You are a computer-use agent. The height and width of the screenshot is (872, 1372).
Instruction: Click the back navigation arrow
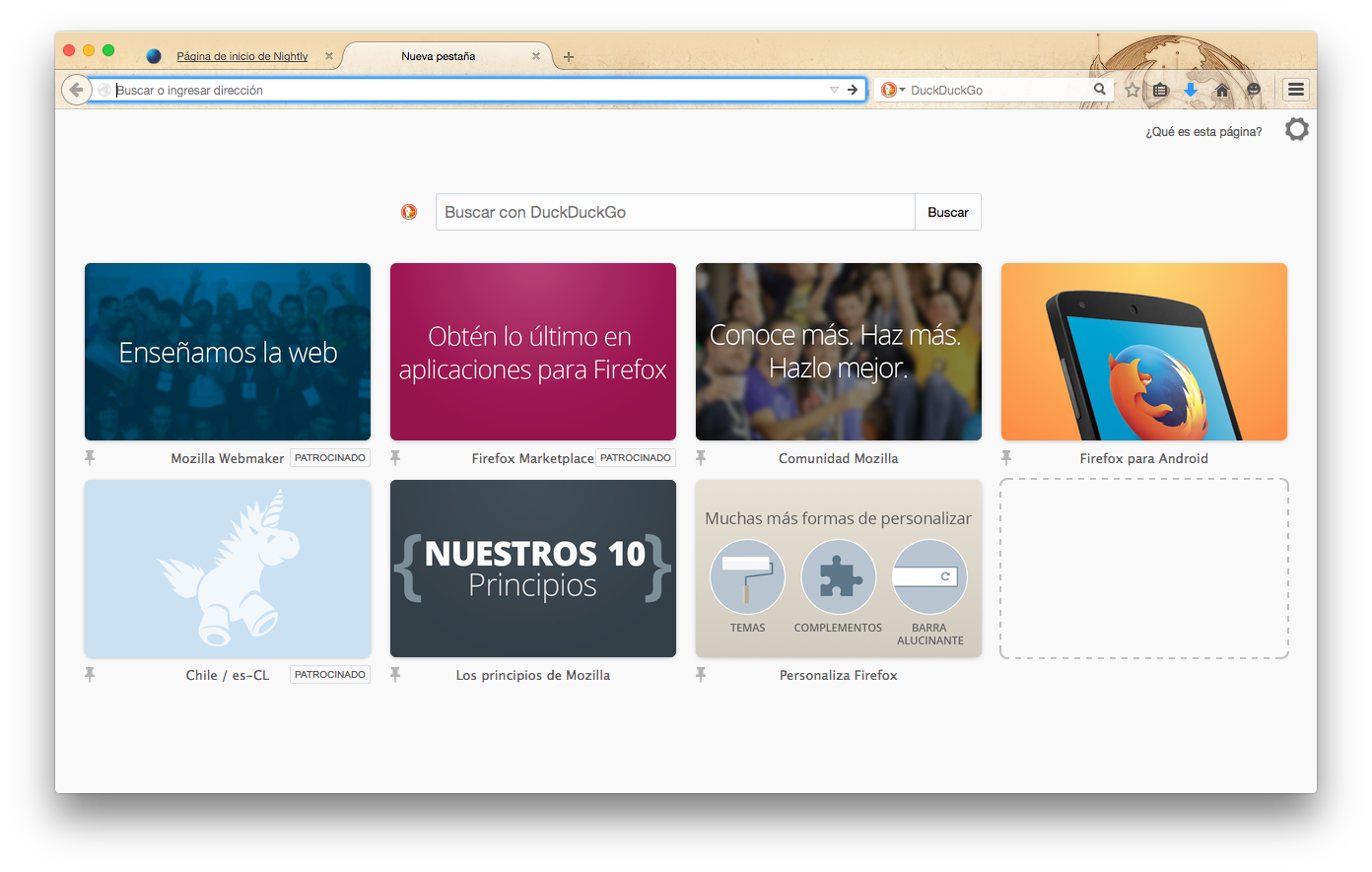76,90
